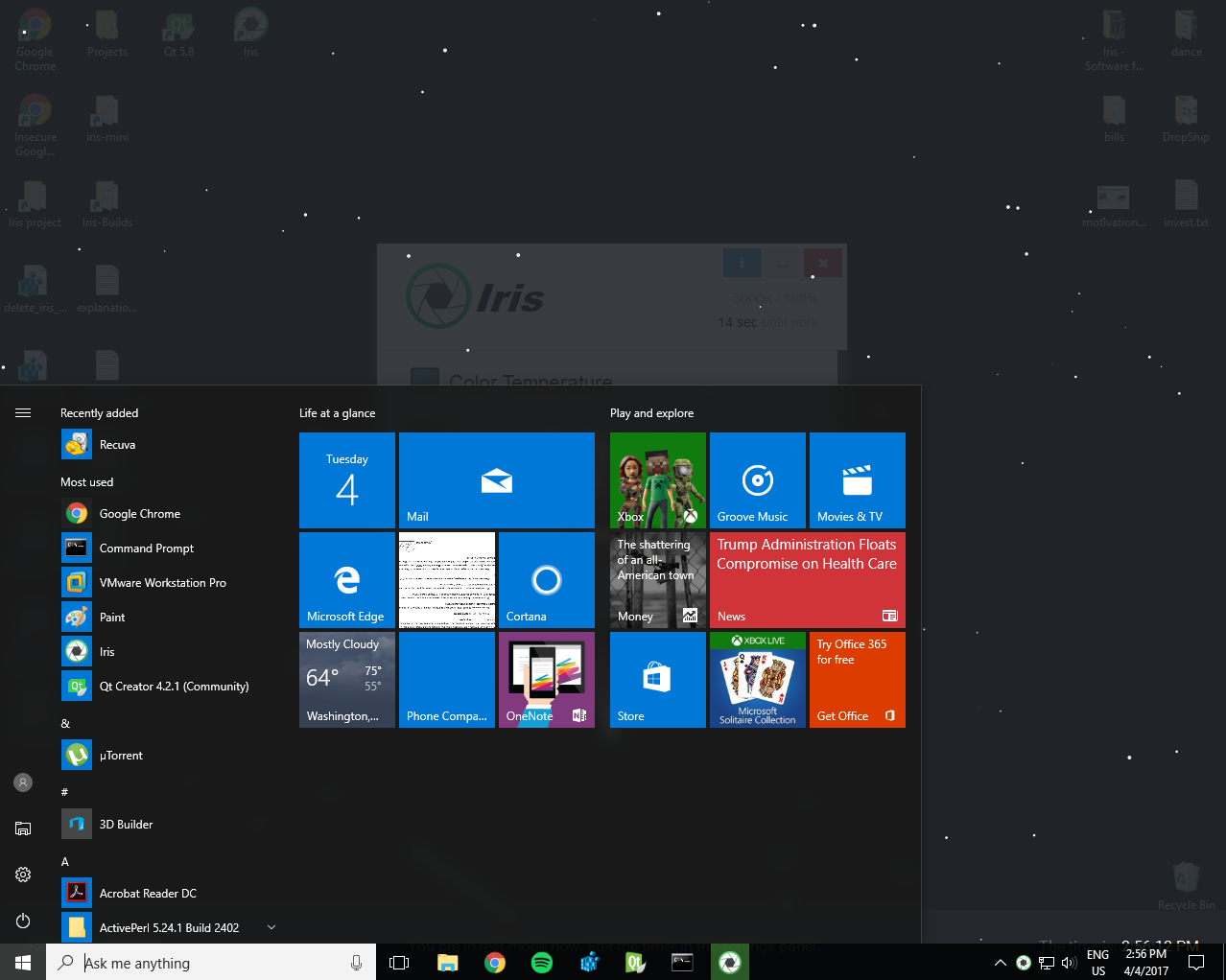Open the Store tile
The height and width of the screenshot is (980, 1226).
658,680
